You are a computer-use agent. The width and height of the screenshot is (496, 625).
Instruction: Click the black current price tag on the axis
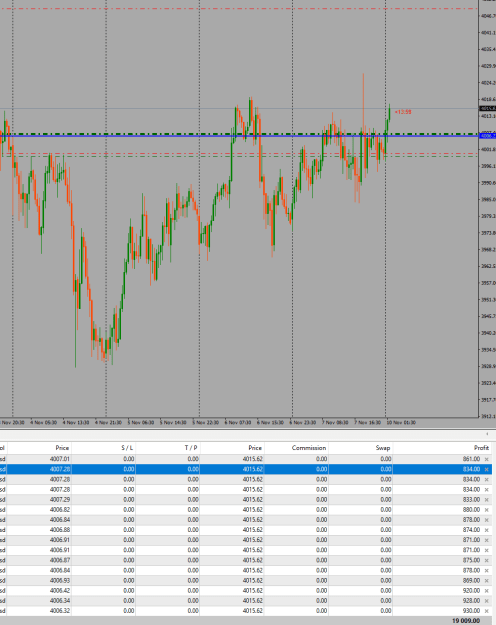click(x=488, y=108)
